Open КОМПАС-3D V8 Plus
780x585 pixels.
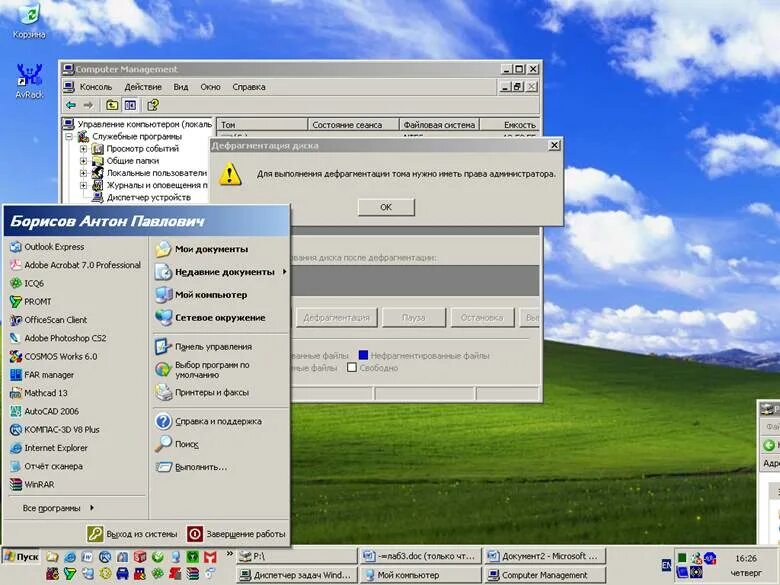tap(55, 429)
